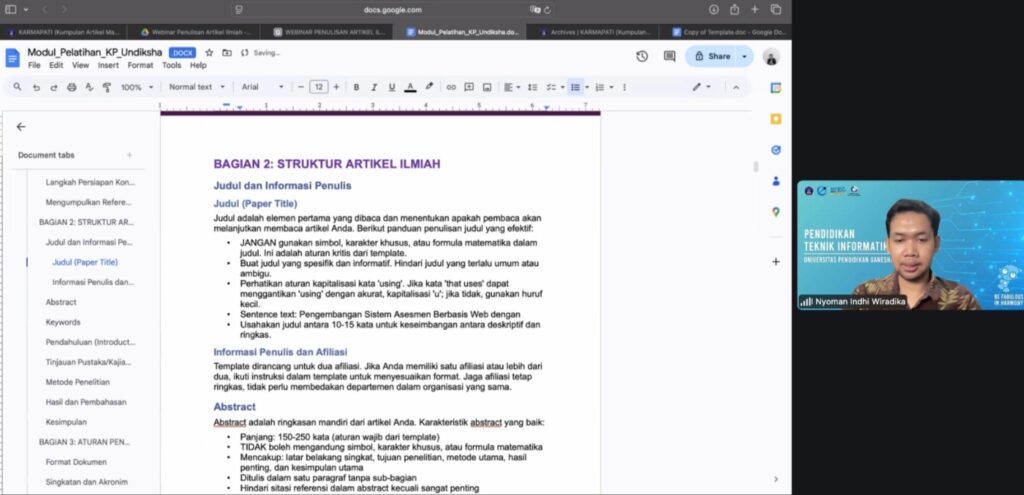The height and width of the screenshot is (495, 1024).
Task: Open version history clock icon
Action: tap(642, 56)
